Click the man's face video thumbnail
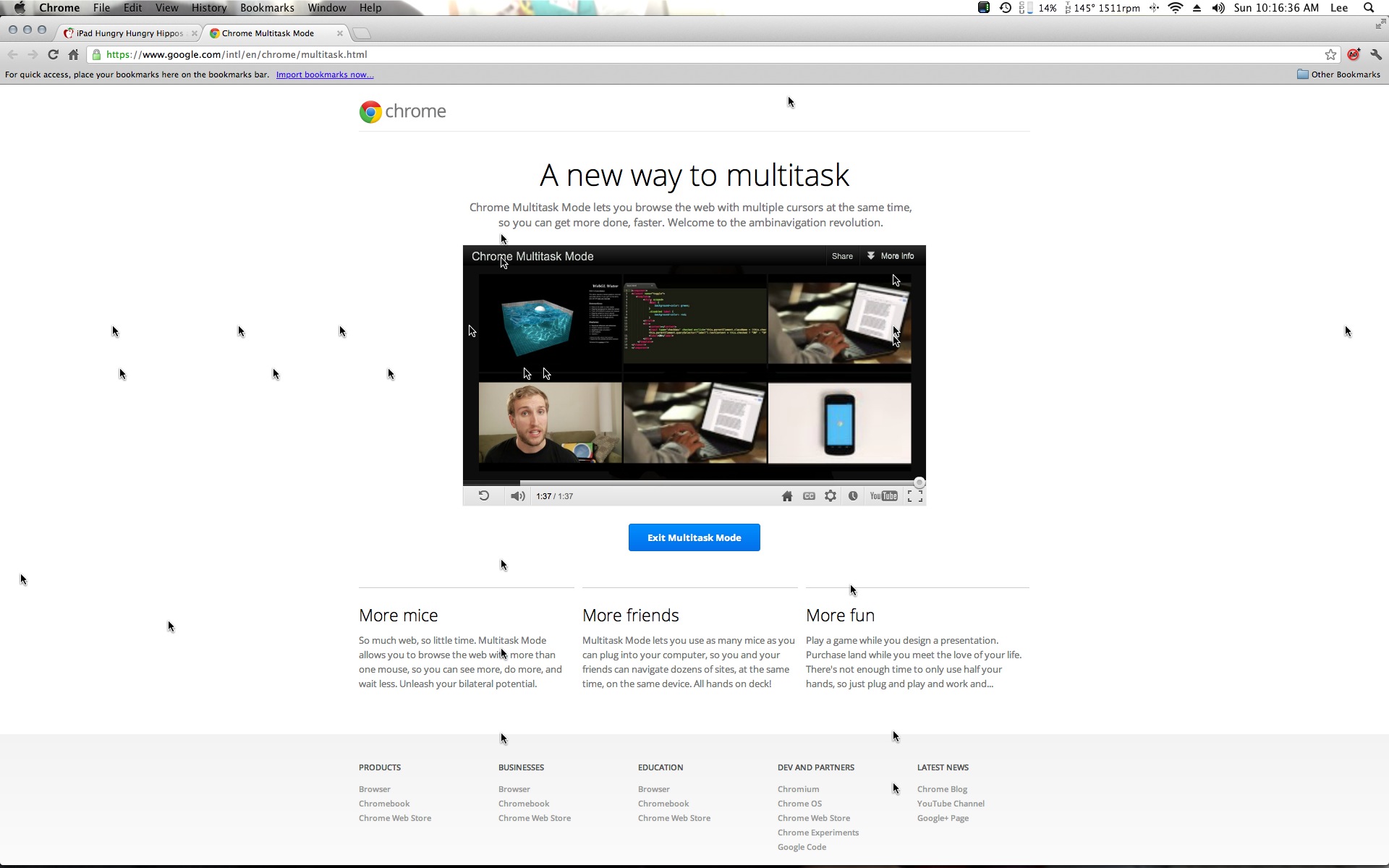The height and width of the screenshot is (868, 1389). pos(550,422)
